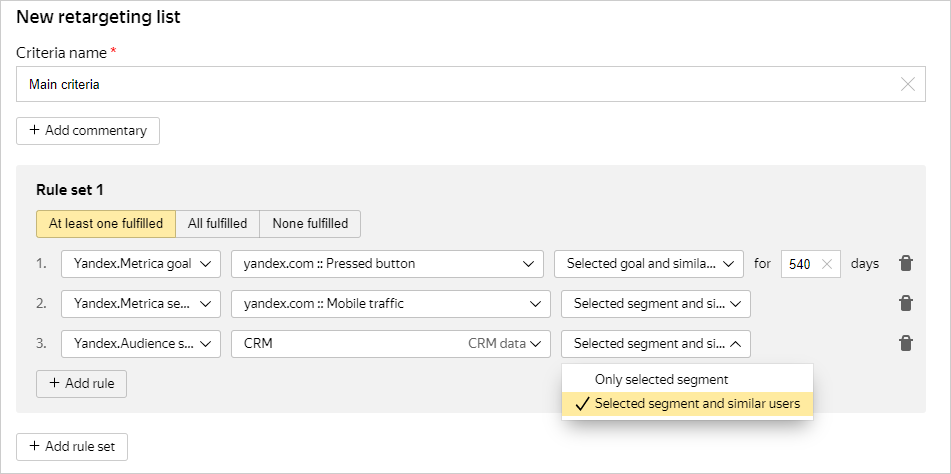Delete rule 1 with trash icon
The image size is (951, 474).
pyautogui.click(x=905, y=264)
